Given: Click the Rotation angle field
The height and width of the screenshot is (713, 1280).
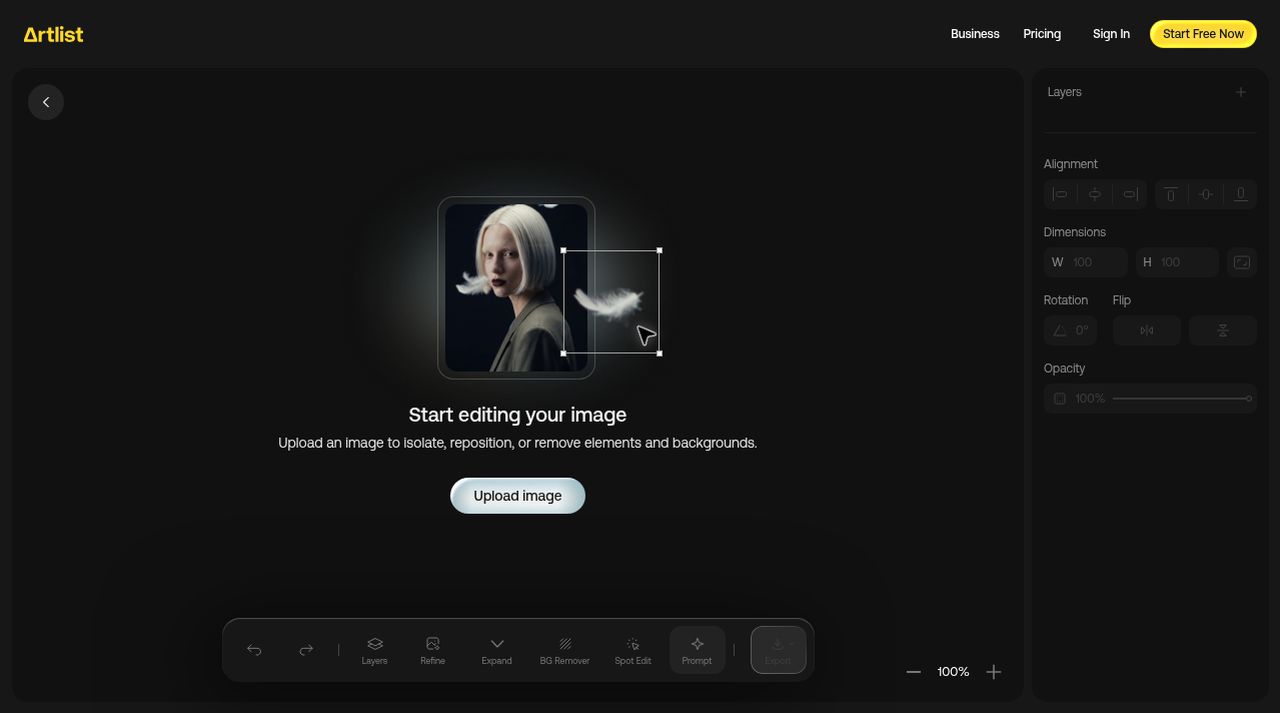Looking at the screenshot, I should point(1070,330).
